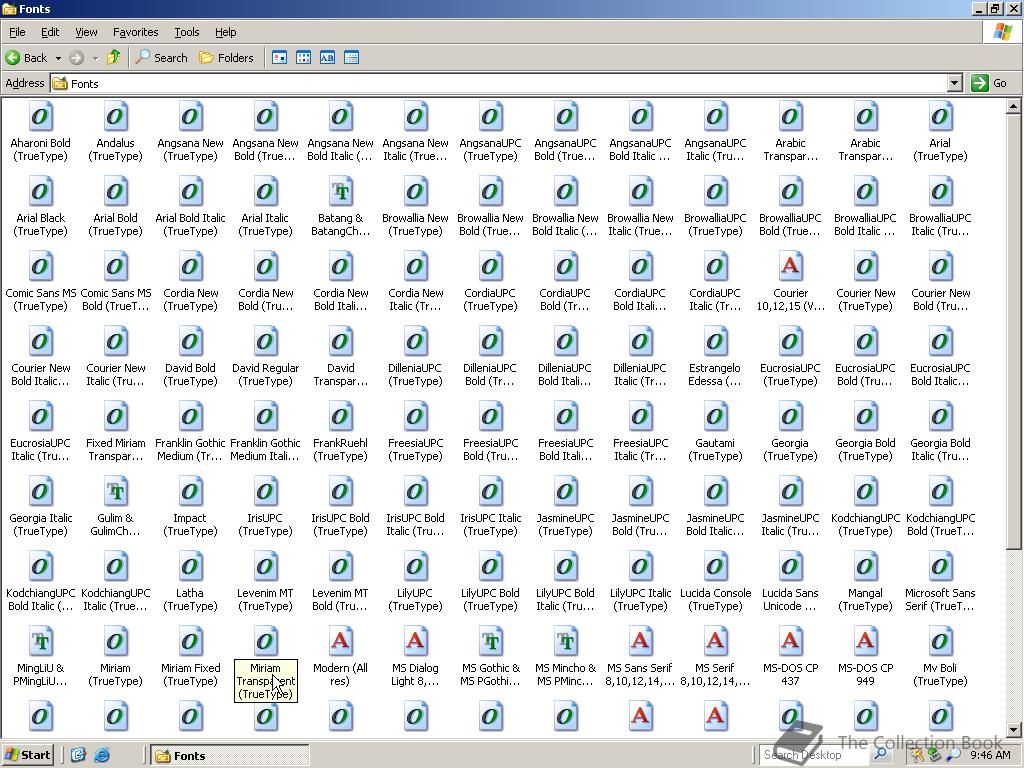
Task: Open the File menu
Action: click(x=17, y=32)
